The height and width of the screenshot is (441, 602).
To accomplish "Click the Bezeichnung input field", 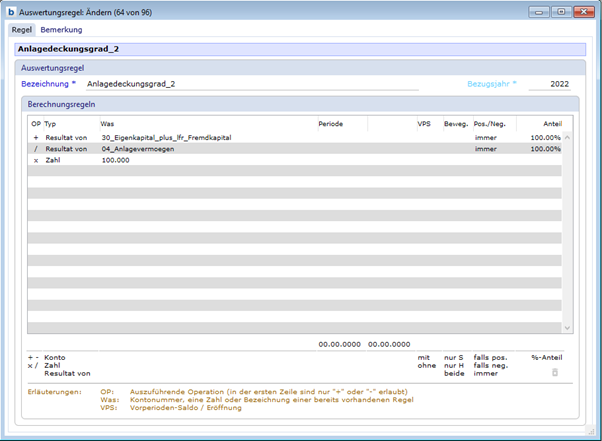I will tap(250, 84).
